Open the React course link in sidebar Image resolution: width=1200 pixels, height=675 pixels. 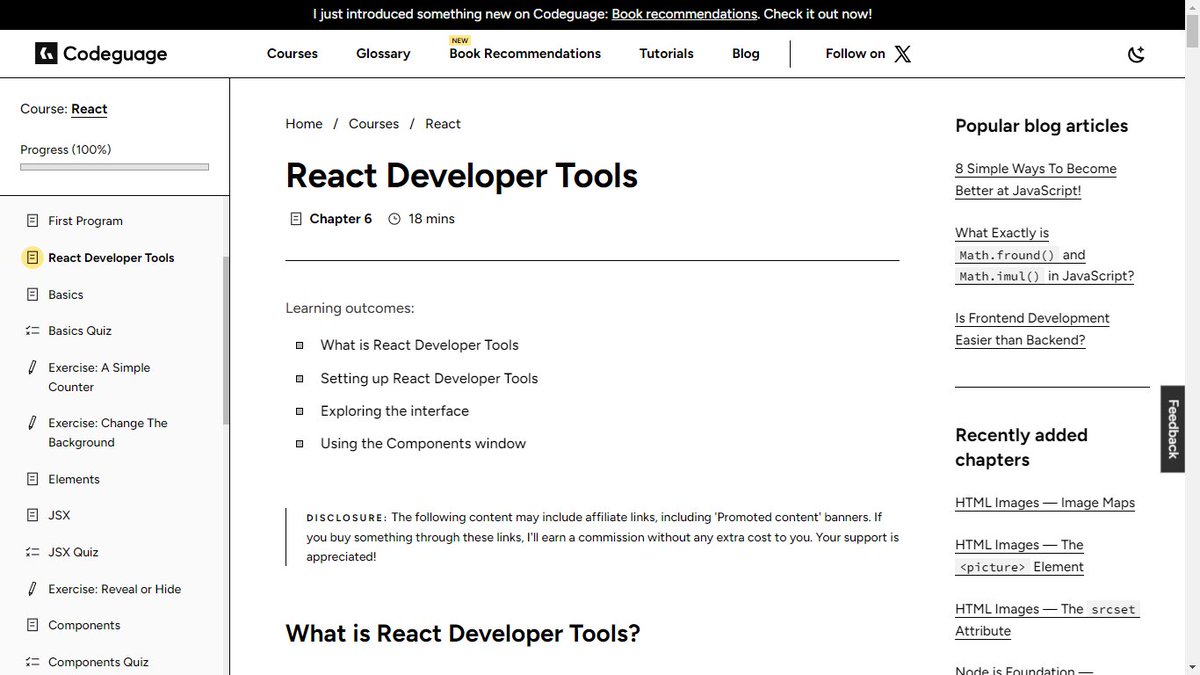(89, 109)
